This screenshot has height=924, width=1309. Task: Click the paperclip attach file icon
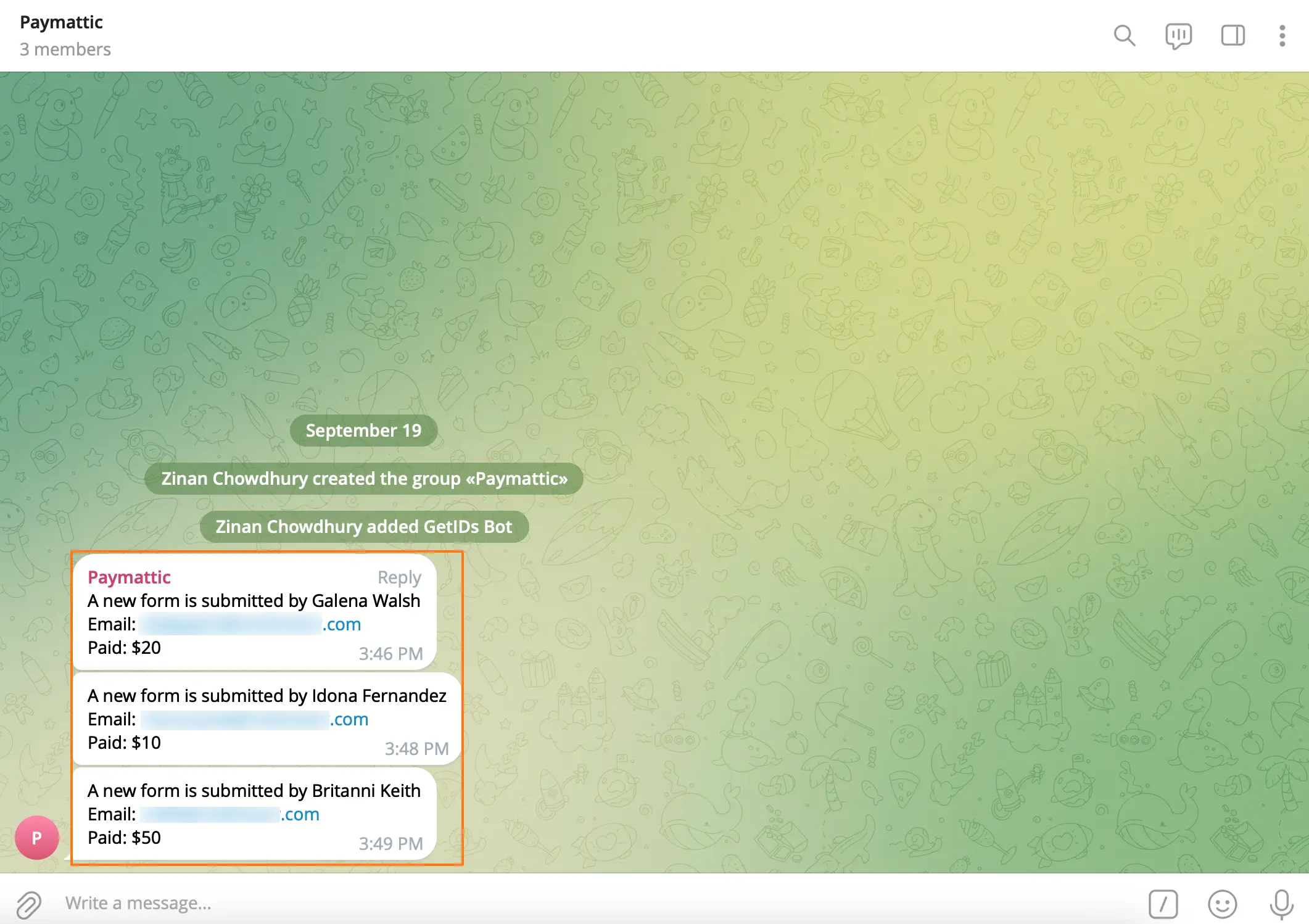click(28, 904)
